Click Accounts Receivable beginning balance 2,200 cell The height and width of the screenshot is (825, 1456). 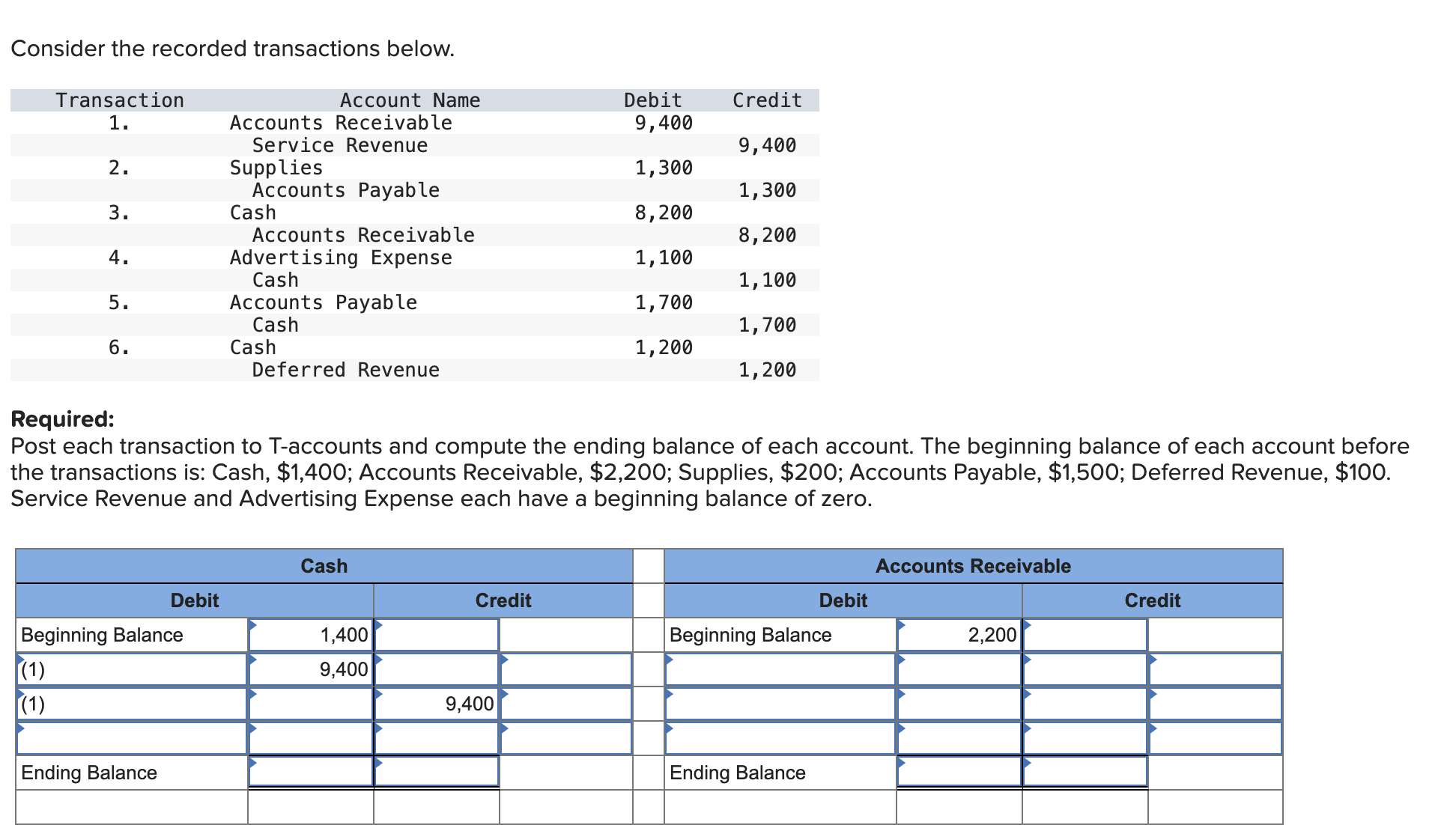pos(959,635)
